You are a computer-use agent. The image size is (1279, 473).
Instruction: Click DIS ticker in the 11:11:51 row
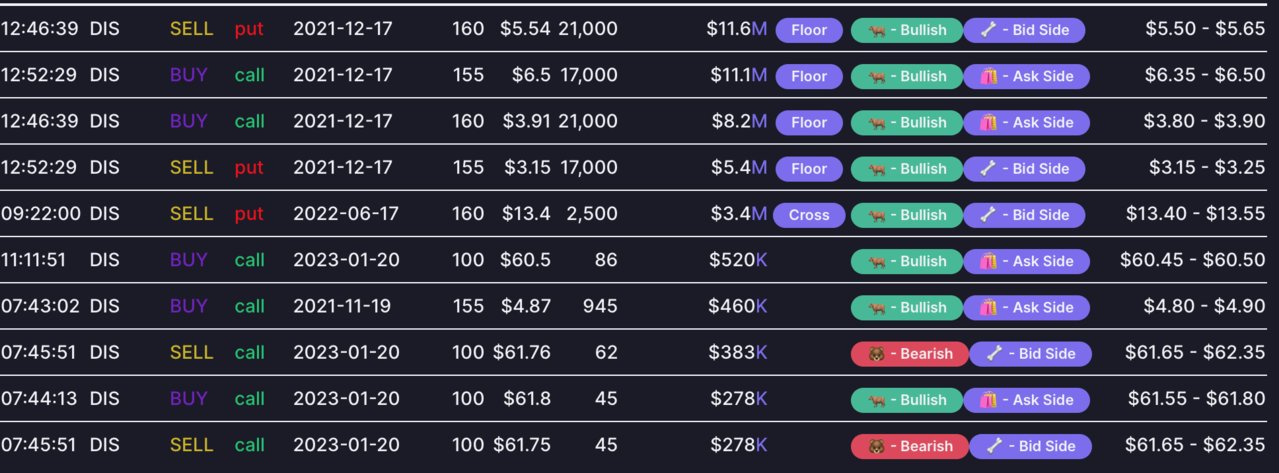pyautogui.click(x=104, y=261)
